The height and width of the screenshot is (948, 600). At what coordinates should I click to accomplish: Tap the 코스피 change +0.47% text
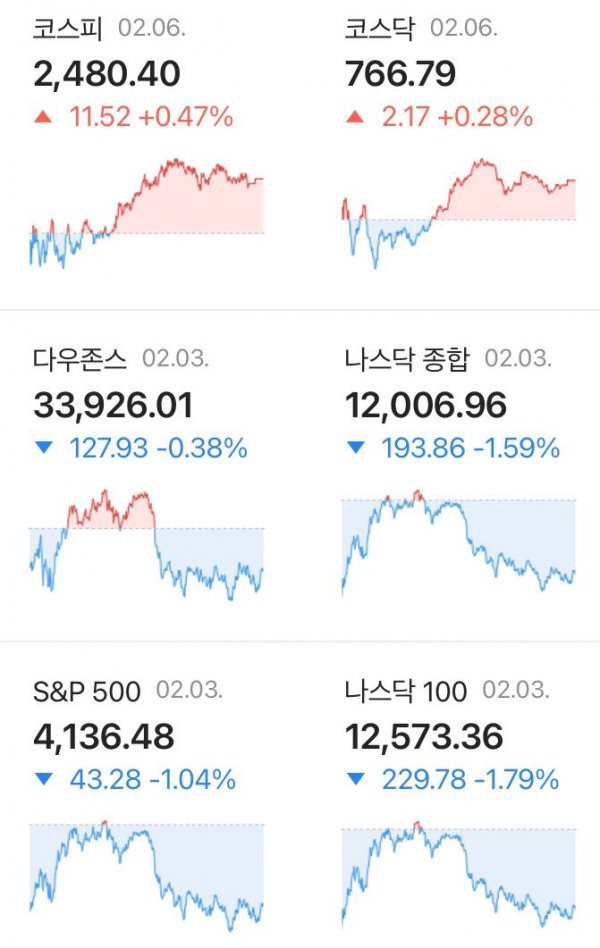pyautogui.click(x=186, y=117)
